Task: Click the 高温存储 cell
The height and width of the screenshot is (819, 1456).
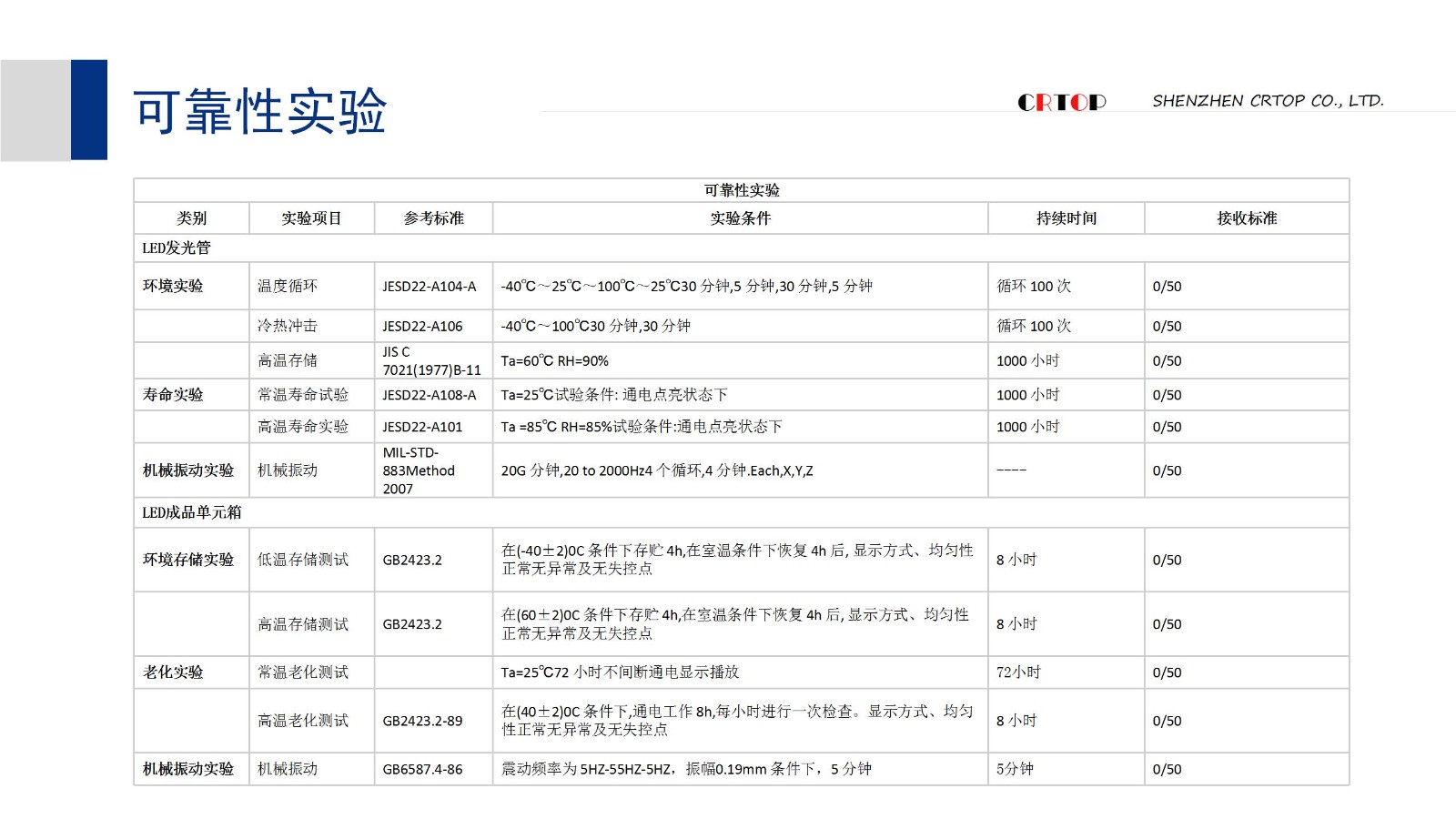Action: [x=311, y=360]
